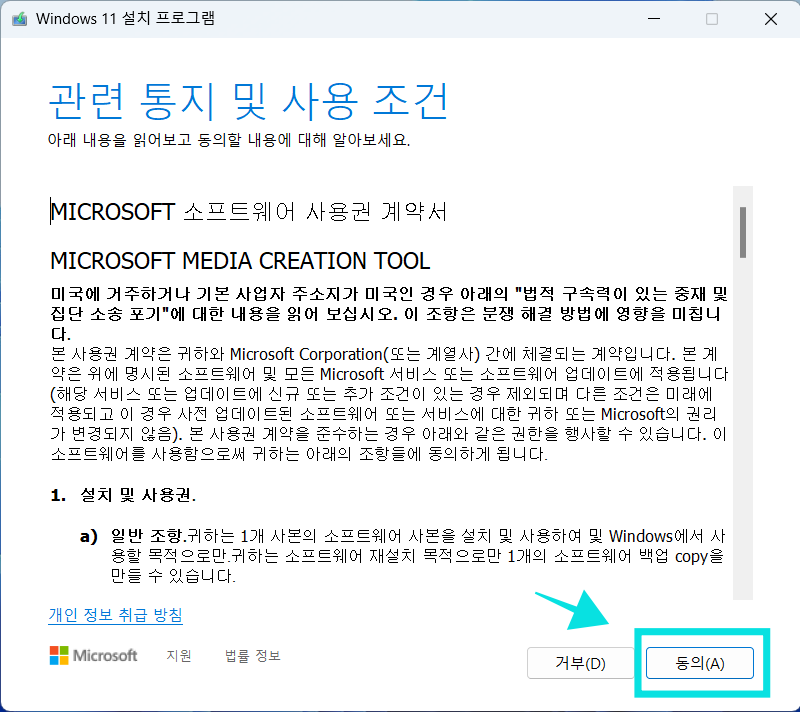Open the 법률 정보 legal link

[x=253, y=655]
